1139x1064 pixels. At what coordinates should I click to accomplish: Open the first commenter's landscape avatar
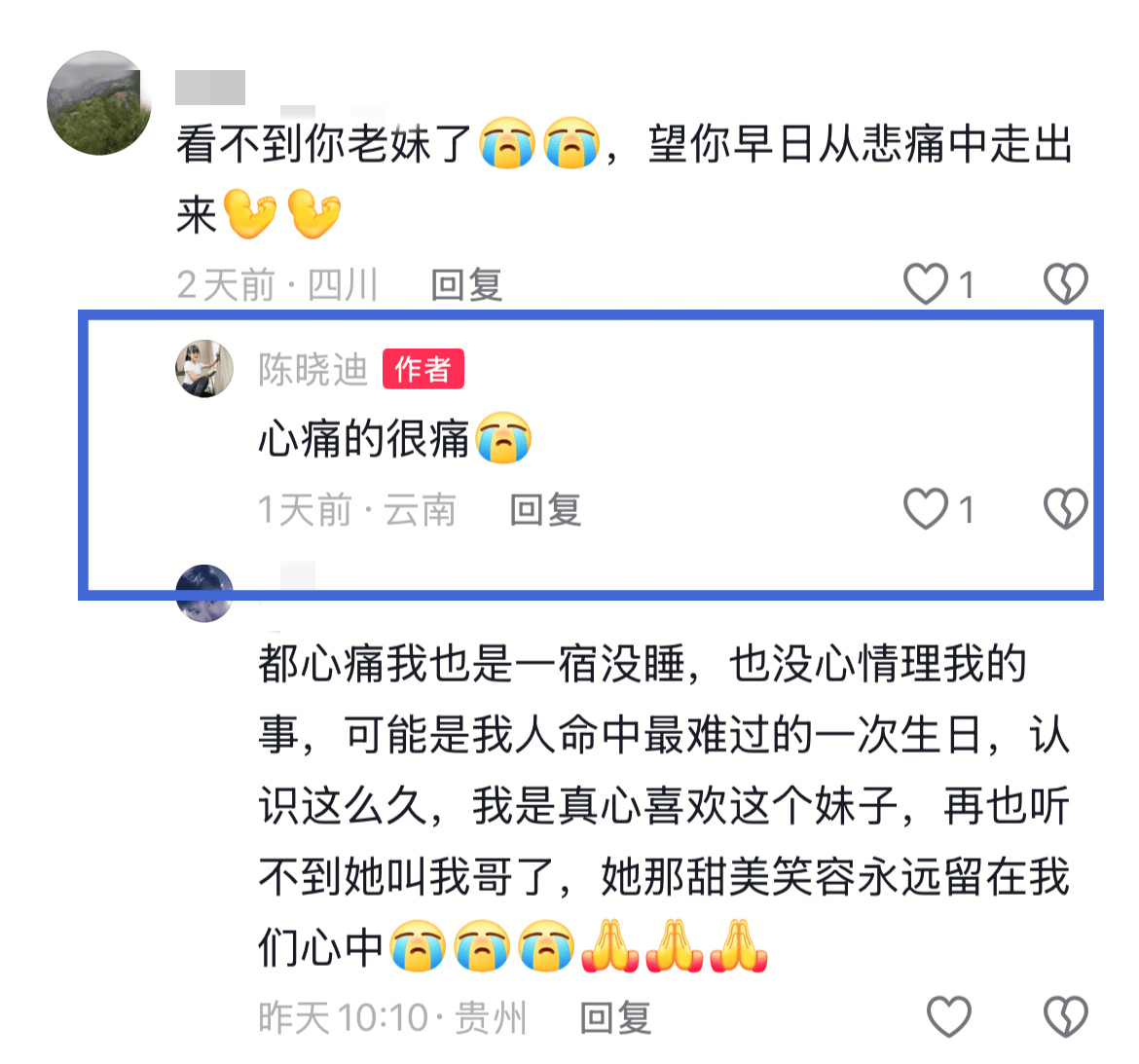coord(99,102)
